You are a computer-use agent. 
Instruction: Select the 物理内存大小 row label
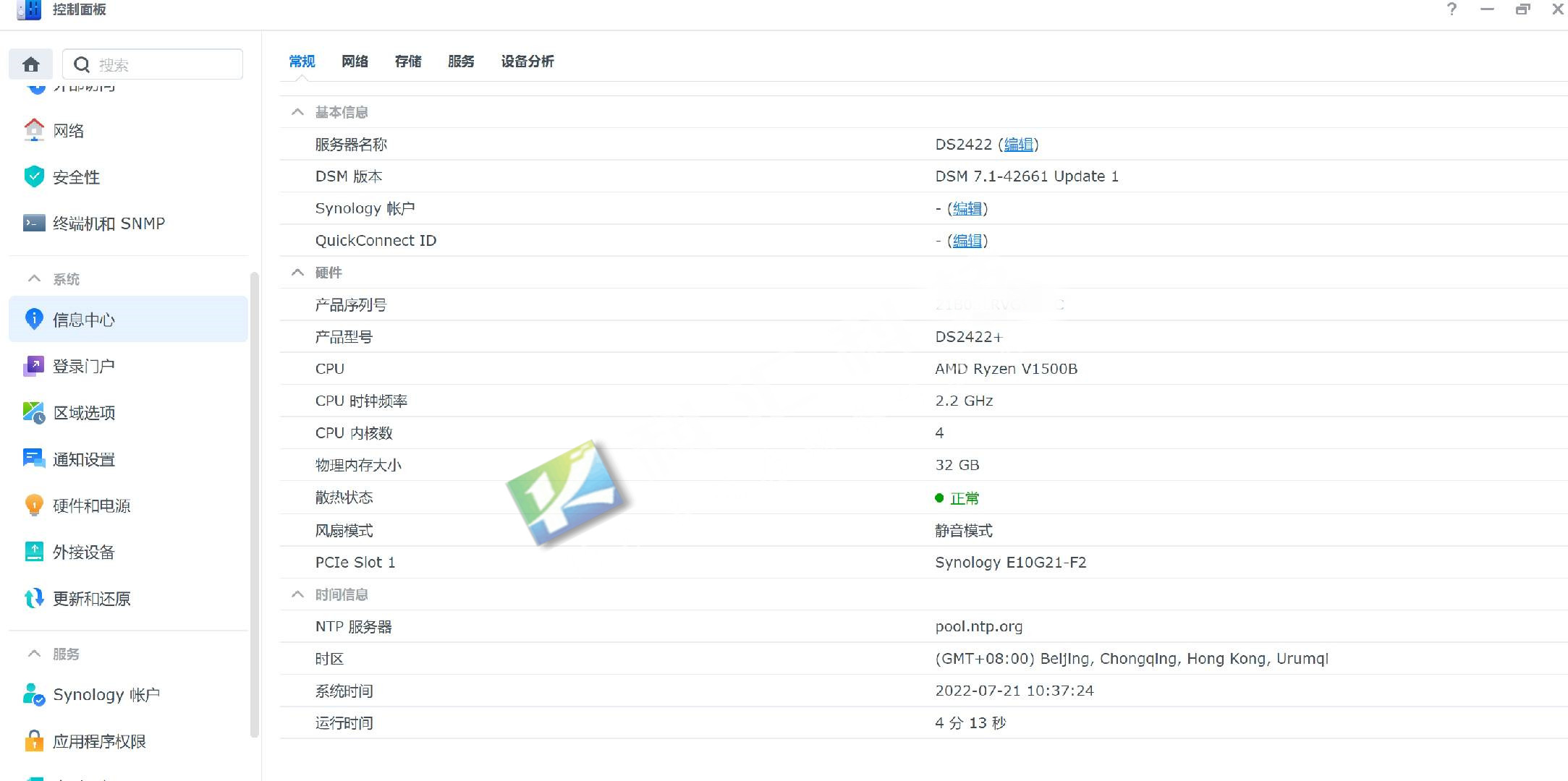[x=358, y=465]
